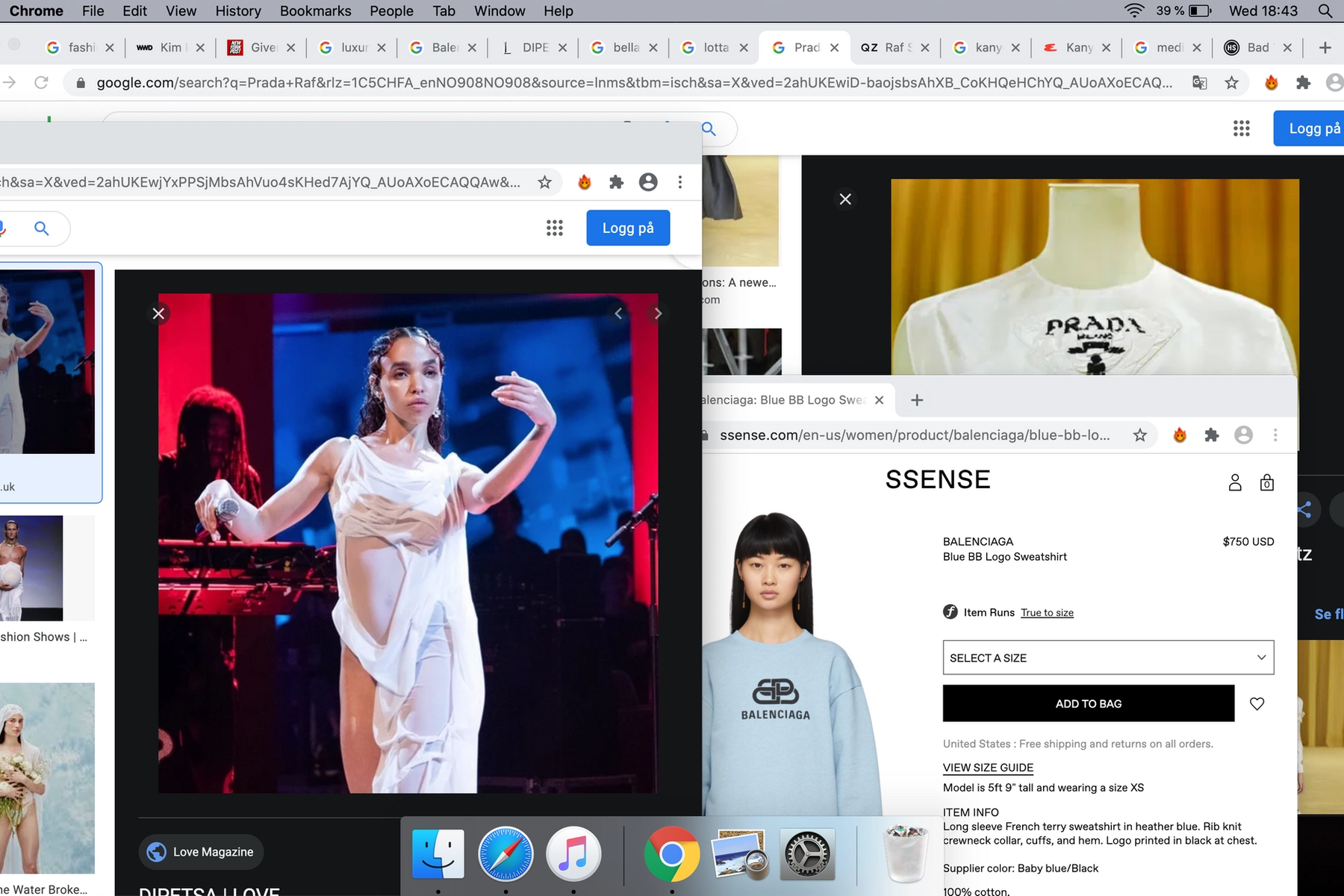Open the Extensions puzzle icon in the SSENSE window

[1212, 435]
